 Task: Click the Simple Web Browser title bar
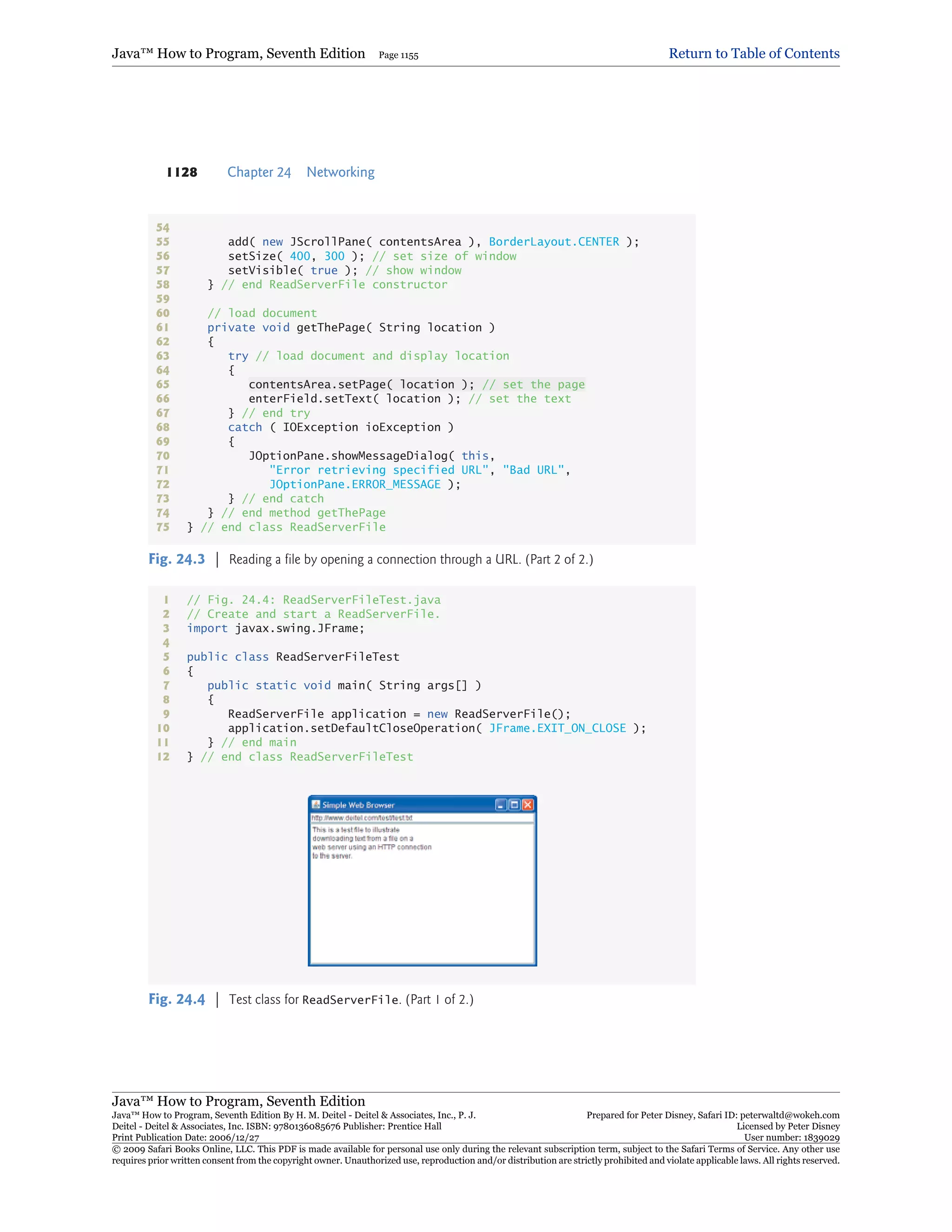[x=406, y=805]
